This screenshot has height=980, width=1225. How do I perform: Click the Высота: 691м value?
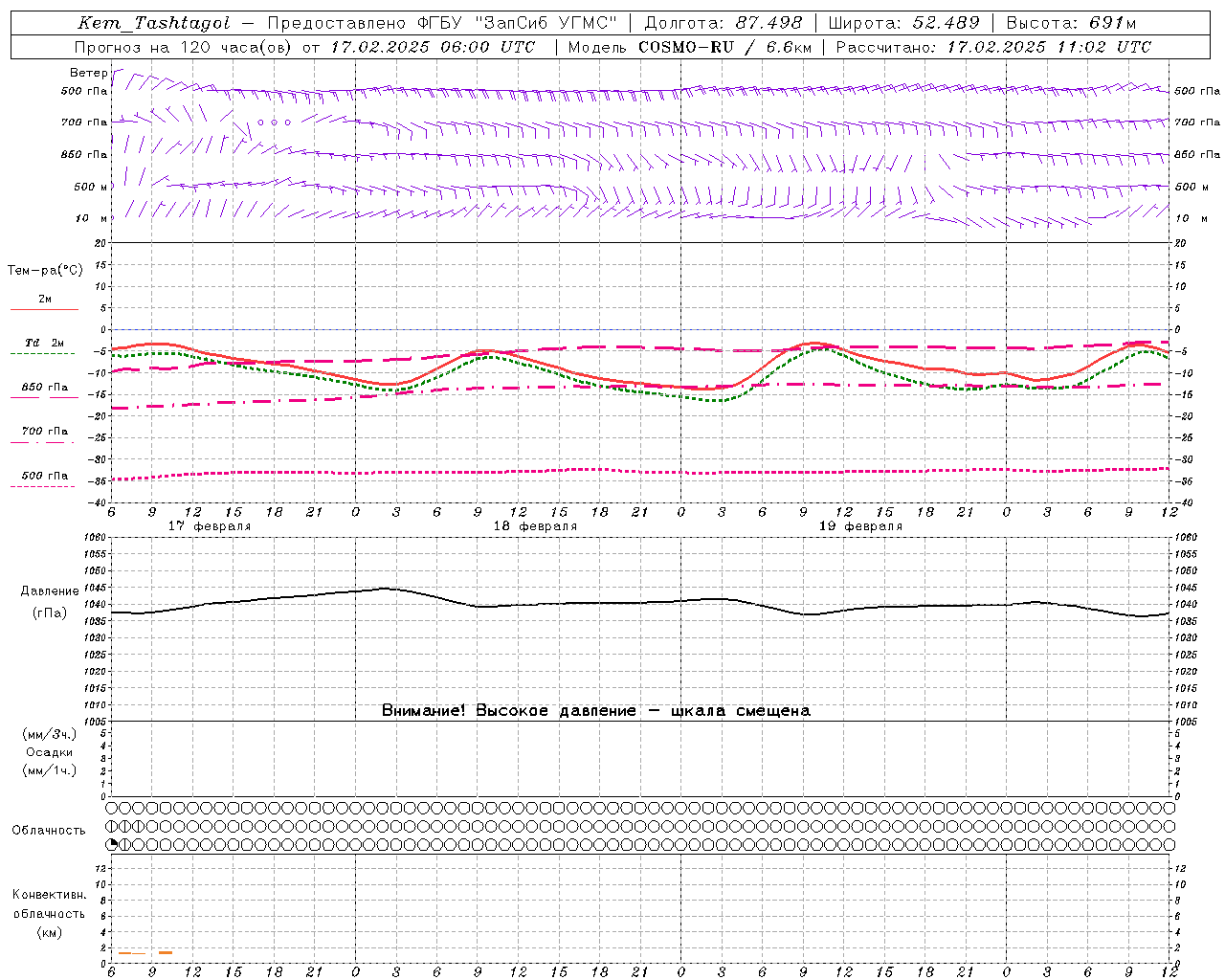[1071, 23]
